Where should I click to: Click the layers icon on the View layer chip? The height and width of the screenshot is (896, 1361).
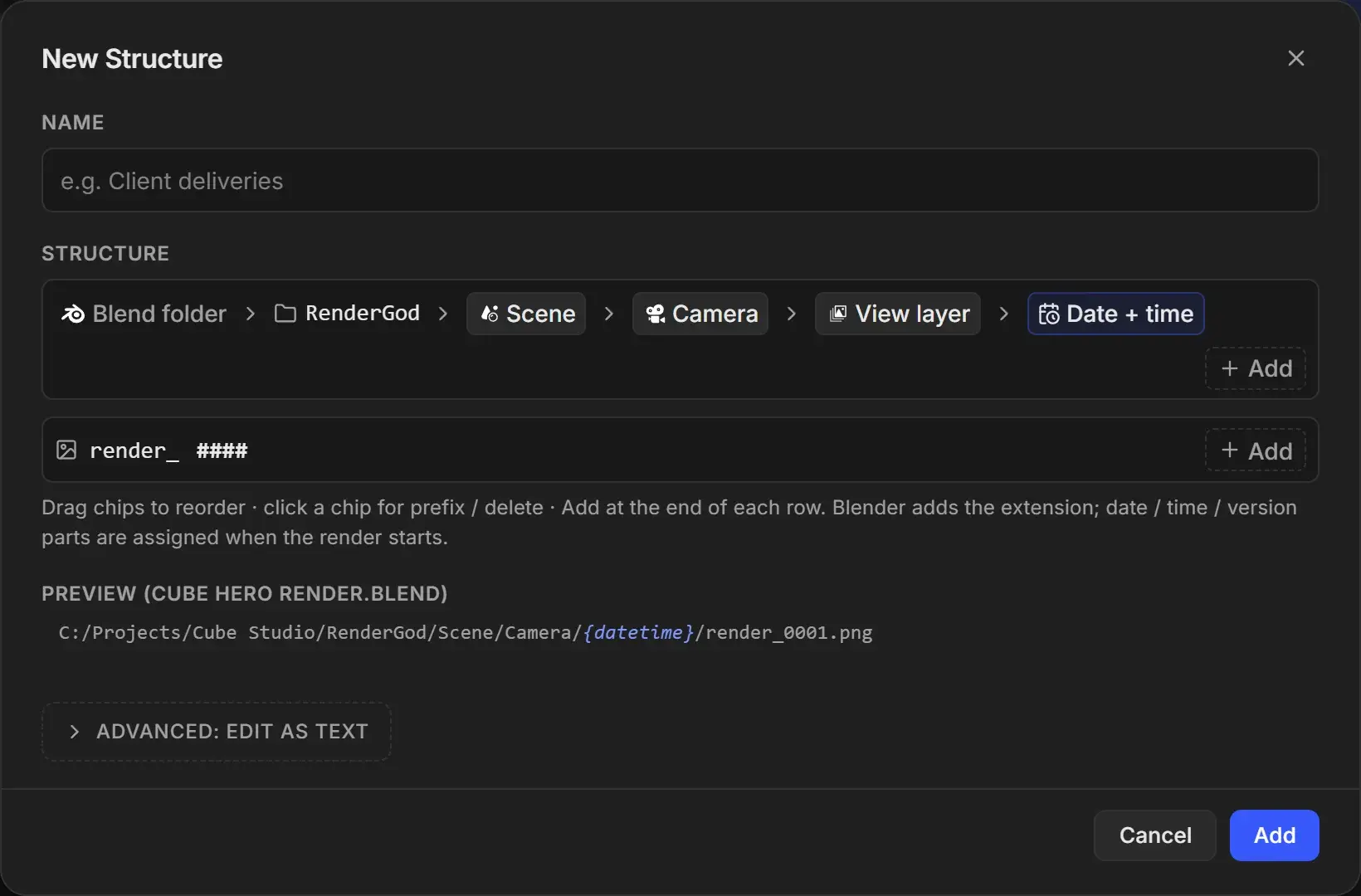(838, 314)
